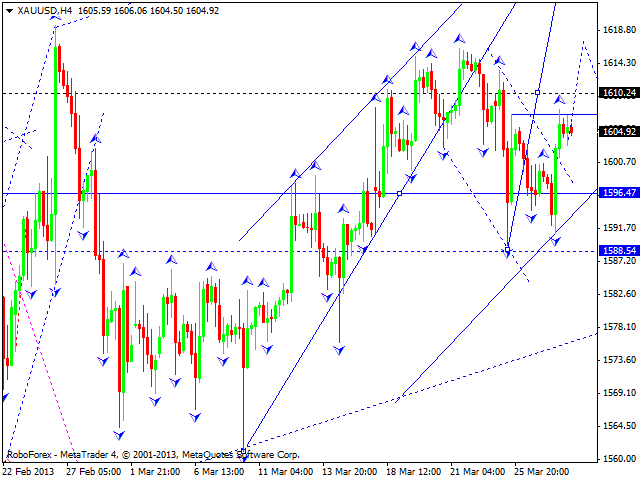
Task: Click the 1578.10 price scale value
Action: click(x=619, y=327)
